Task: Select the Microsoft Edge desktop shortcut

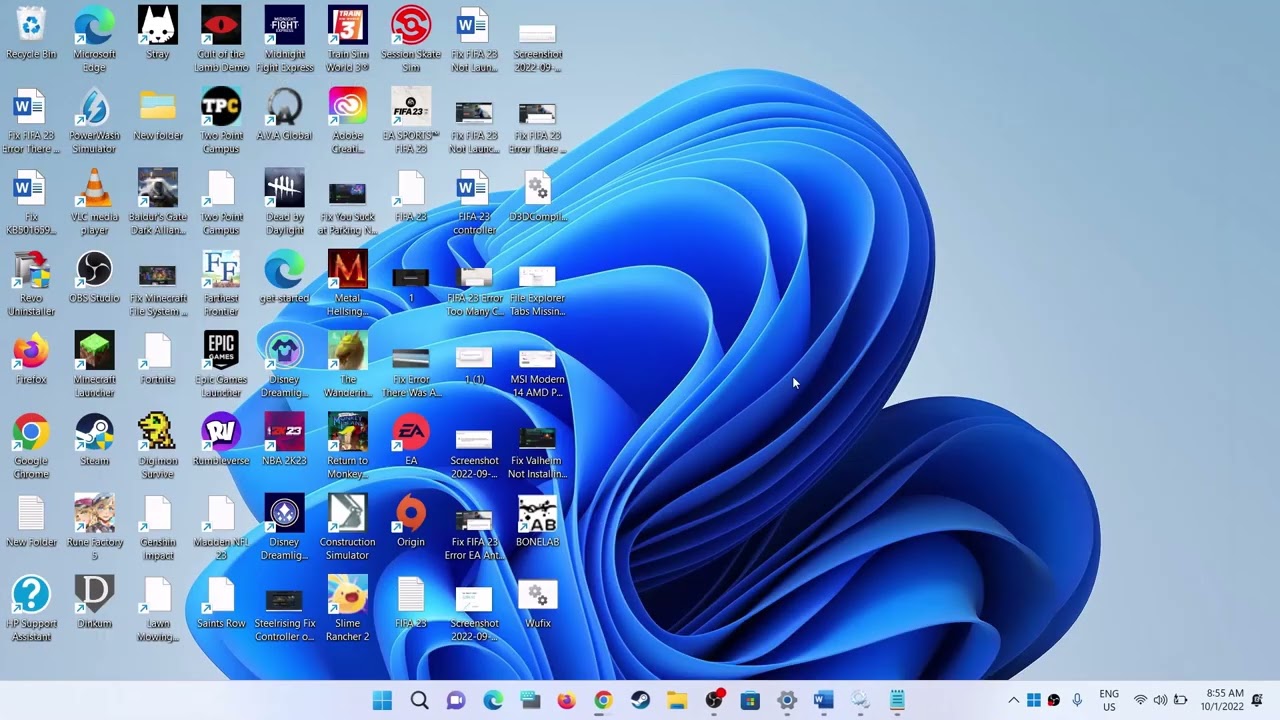Action: (94, 40)
